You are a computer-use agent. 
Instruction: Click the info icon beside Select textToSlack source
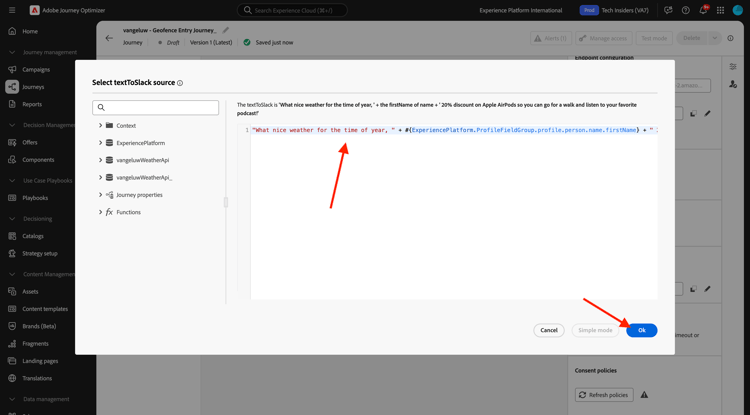pyautogui.click(x=180, y=83)
